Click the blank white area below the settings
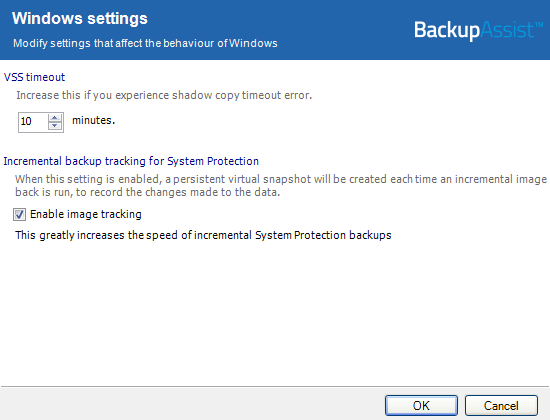This screenshot has height=420, width=550. click(275, 312)
